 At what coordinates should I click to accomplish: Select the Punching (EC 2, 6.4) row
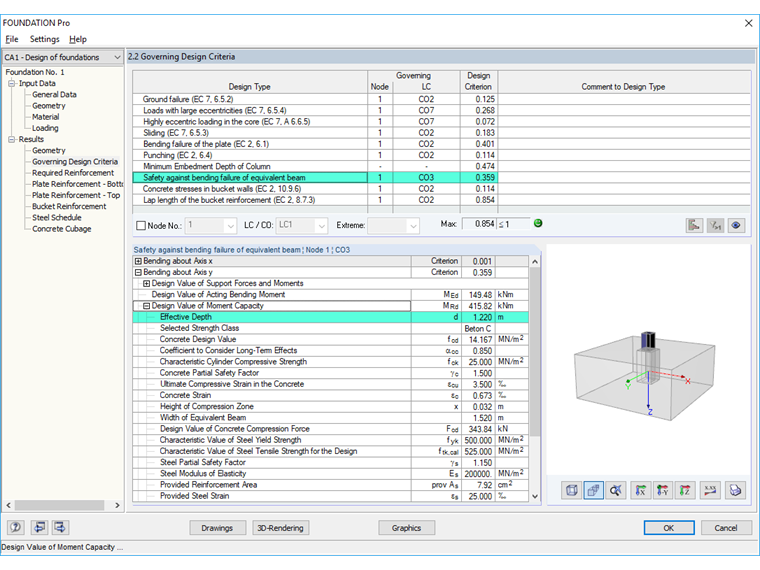(314, 155)
